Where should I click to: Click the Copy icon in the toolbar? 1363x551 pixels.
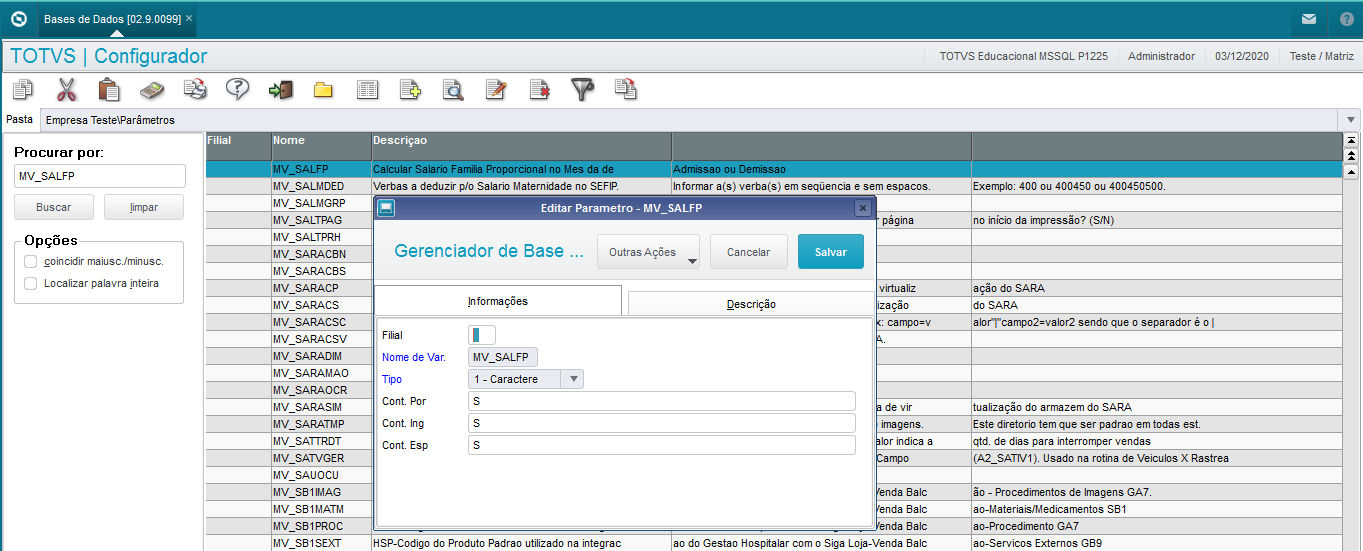pos(22,89)
